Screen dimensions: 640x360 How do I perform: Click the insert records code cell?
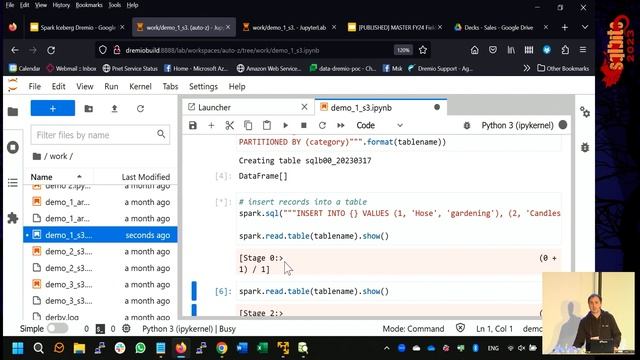coord(399,219)
